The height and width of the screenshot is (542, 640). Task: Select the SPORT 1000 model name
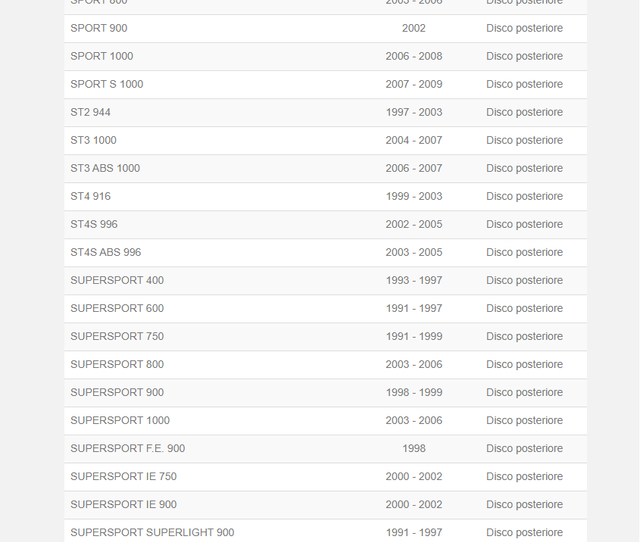click(101, 56)
